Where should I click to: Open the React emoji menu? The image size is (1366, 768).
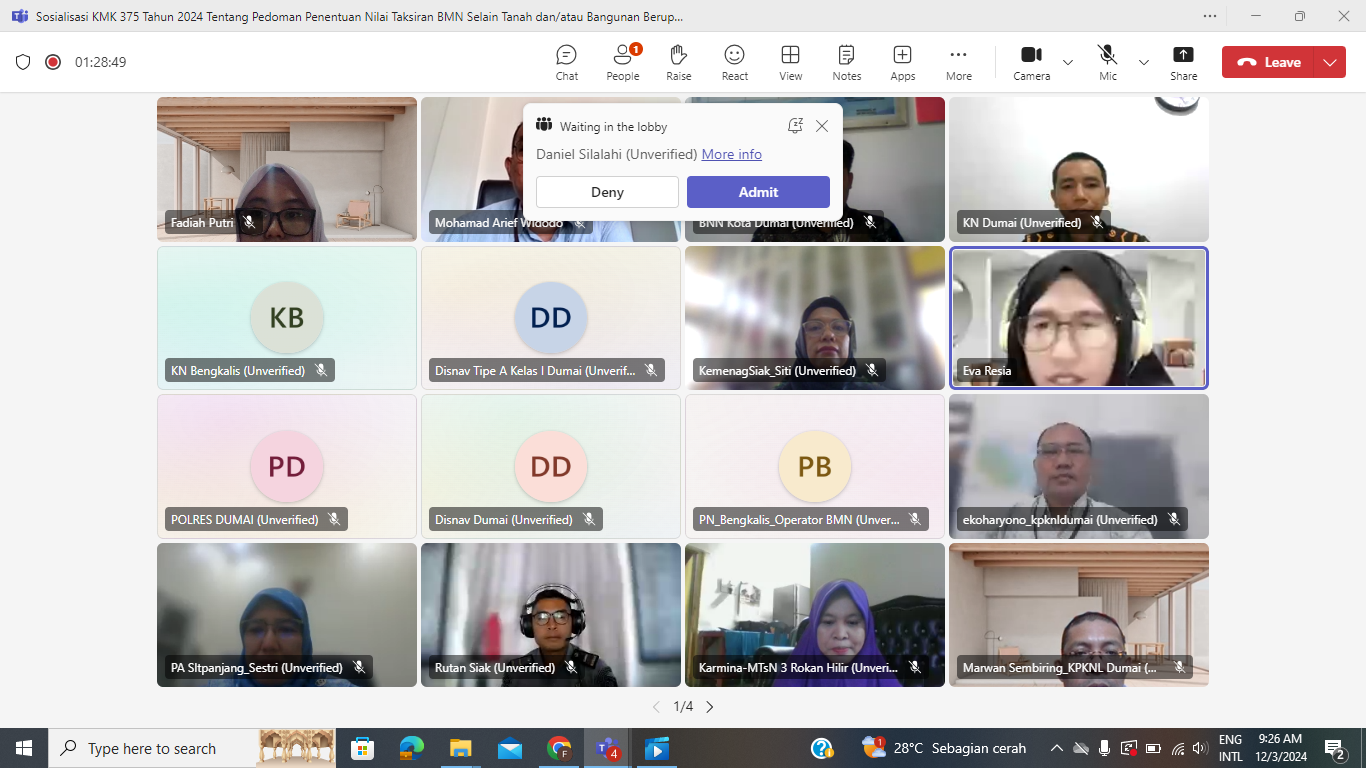click(734, 62)
